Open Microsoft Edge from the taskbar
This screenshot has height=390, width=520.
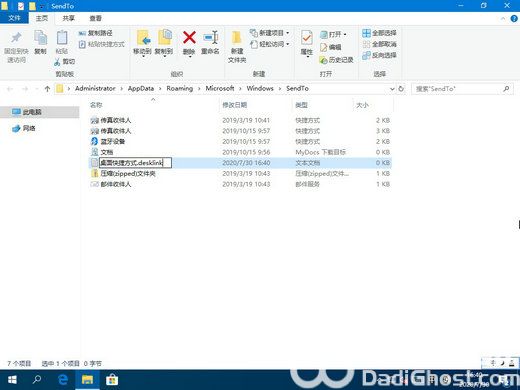click(x=63, y=380)
